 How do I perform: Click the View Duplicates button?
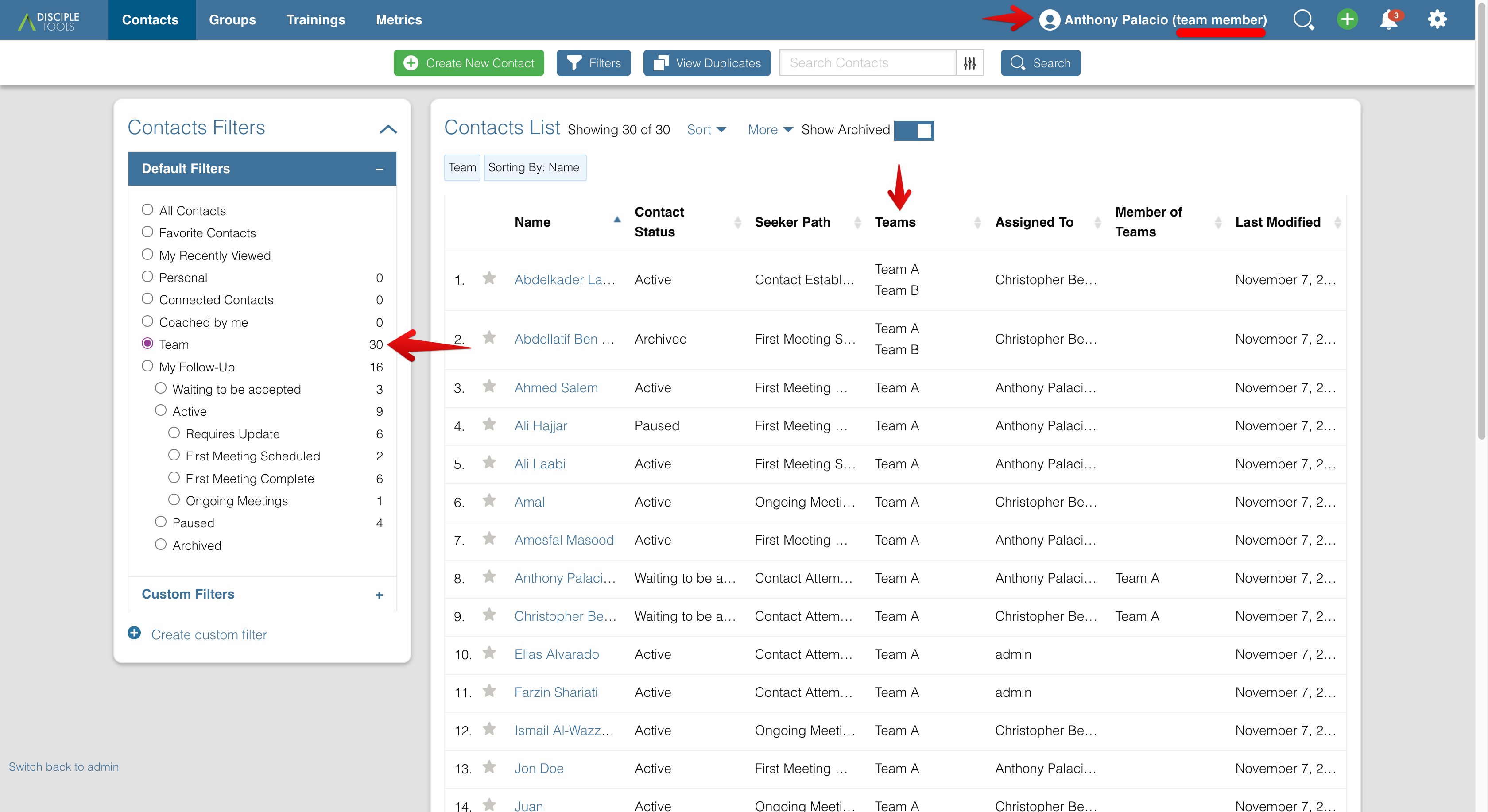[x=707, y=63]
